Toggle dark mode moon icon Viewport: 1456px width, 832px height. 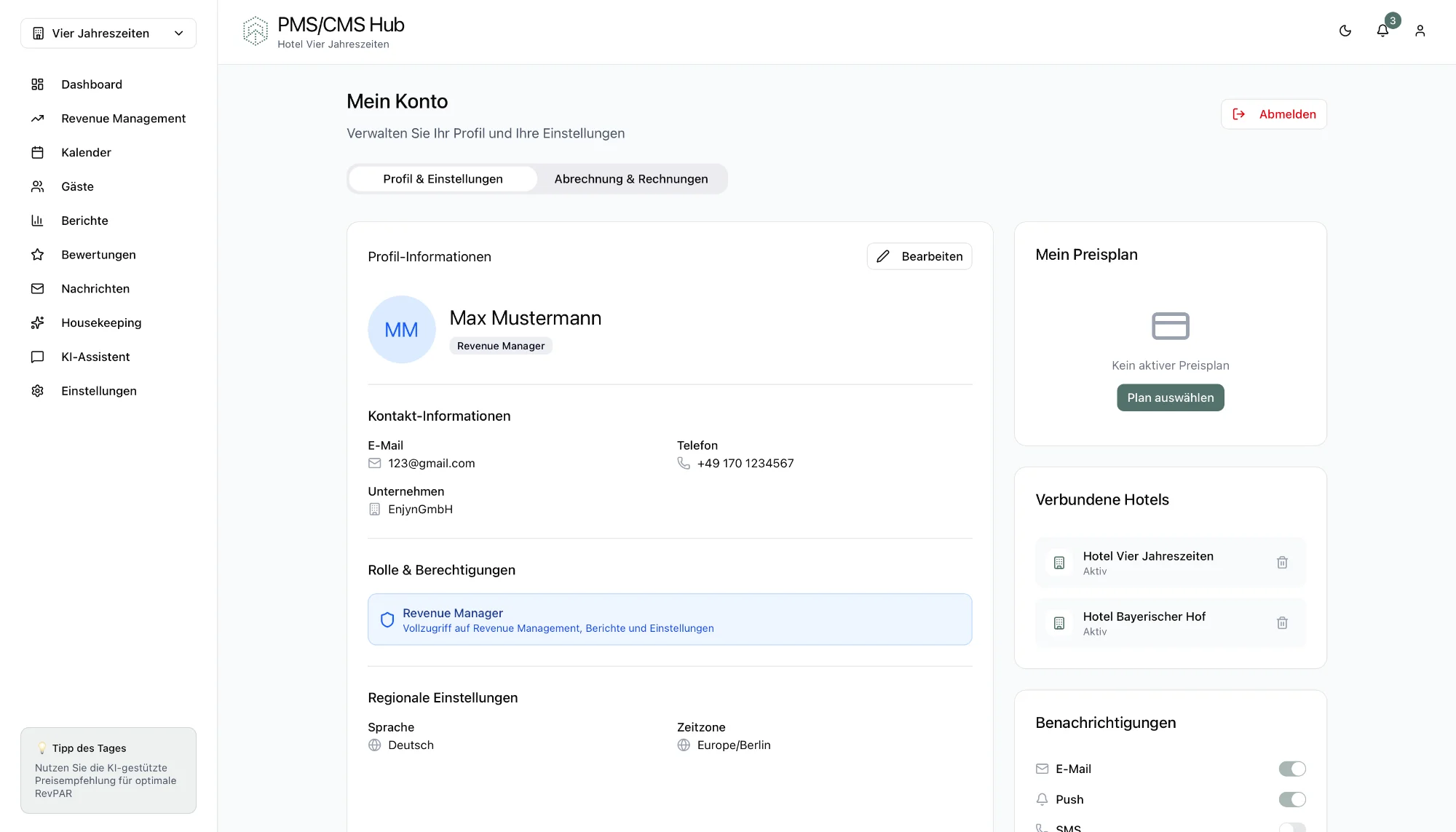pos(1345,31)
